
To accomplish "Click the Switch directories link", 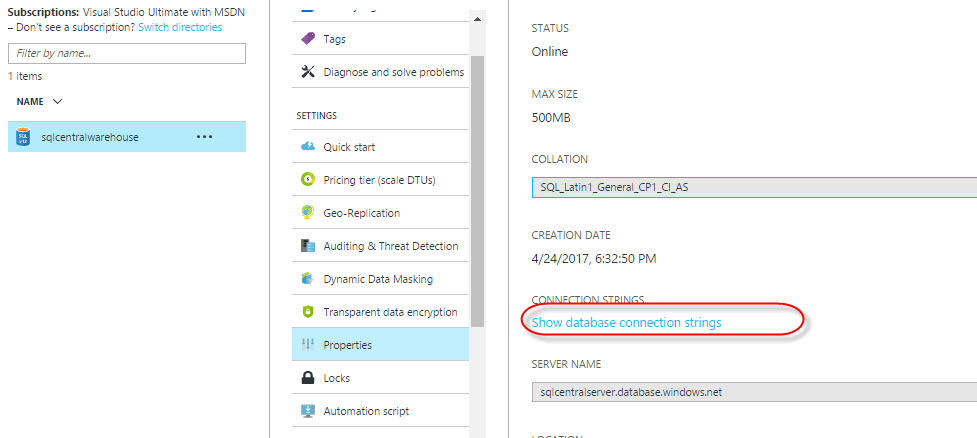I will [180, 27].
